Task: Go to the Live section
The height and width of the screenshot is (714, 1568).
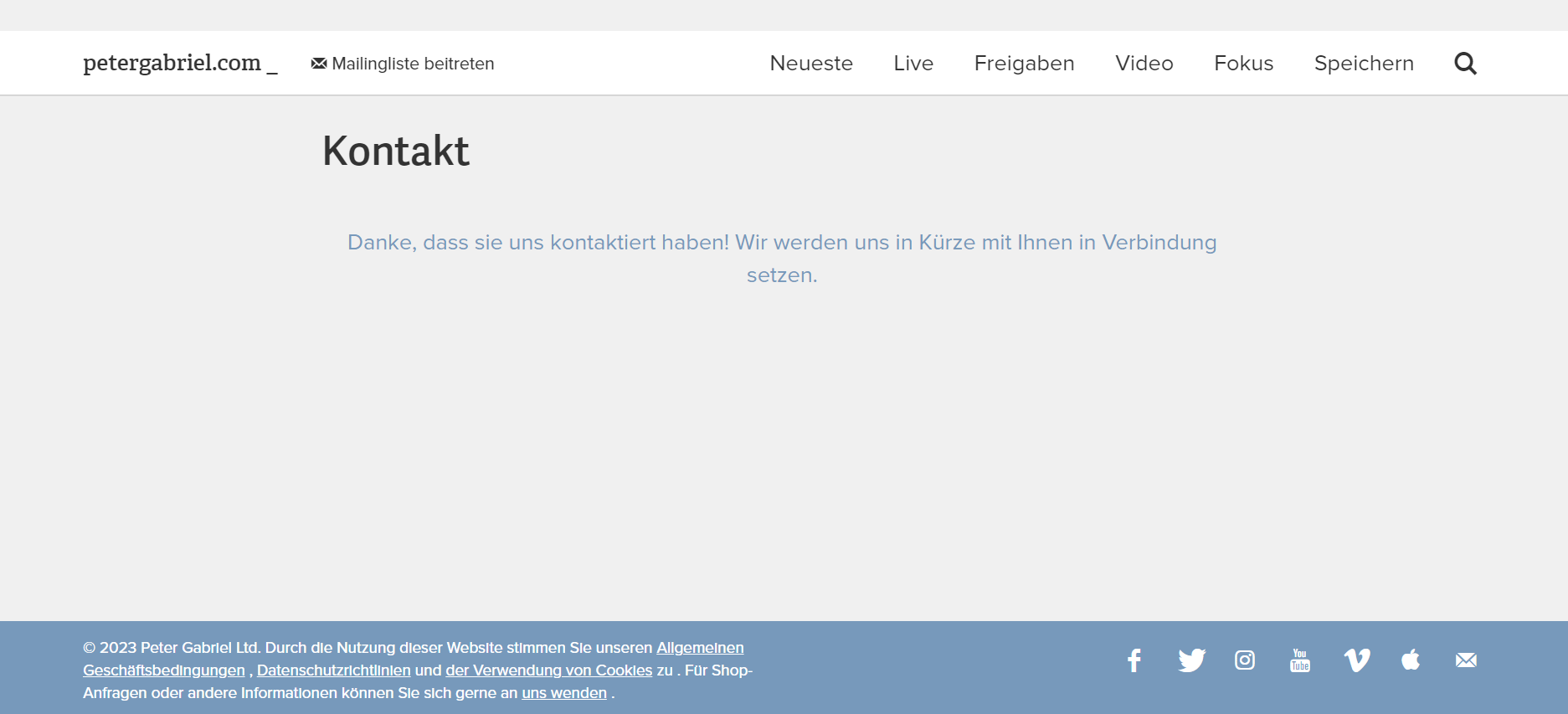Action: 913,64
